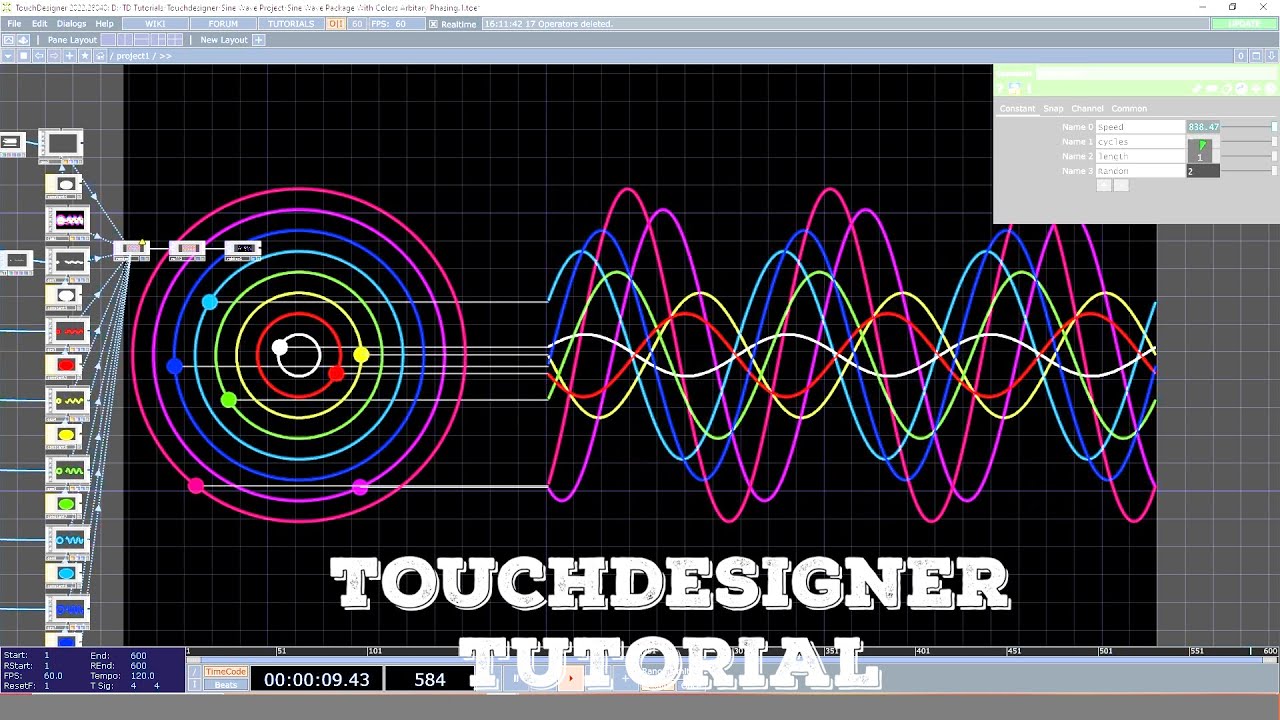This screenshot has width=1280, height=720.
Task: Toggle the lower range-limit button beside Beats
Action: coord(195,685)
